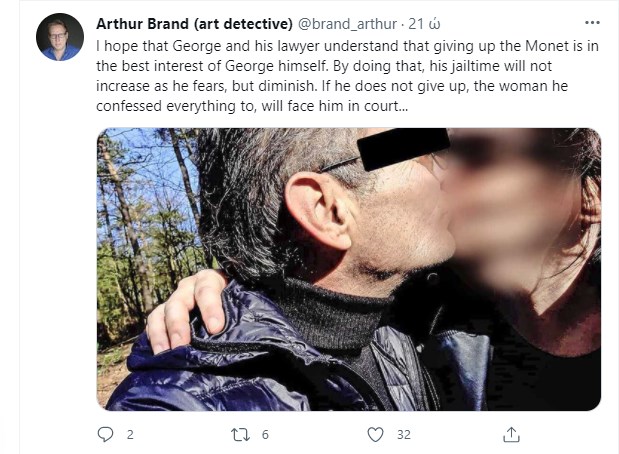Like the tweet with the heart icon
The width and height of the screenshot is (619, 454).
[x=375, y=434]
